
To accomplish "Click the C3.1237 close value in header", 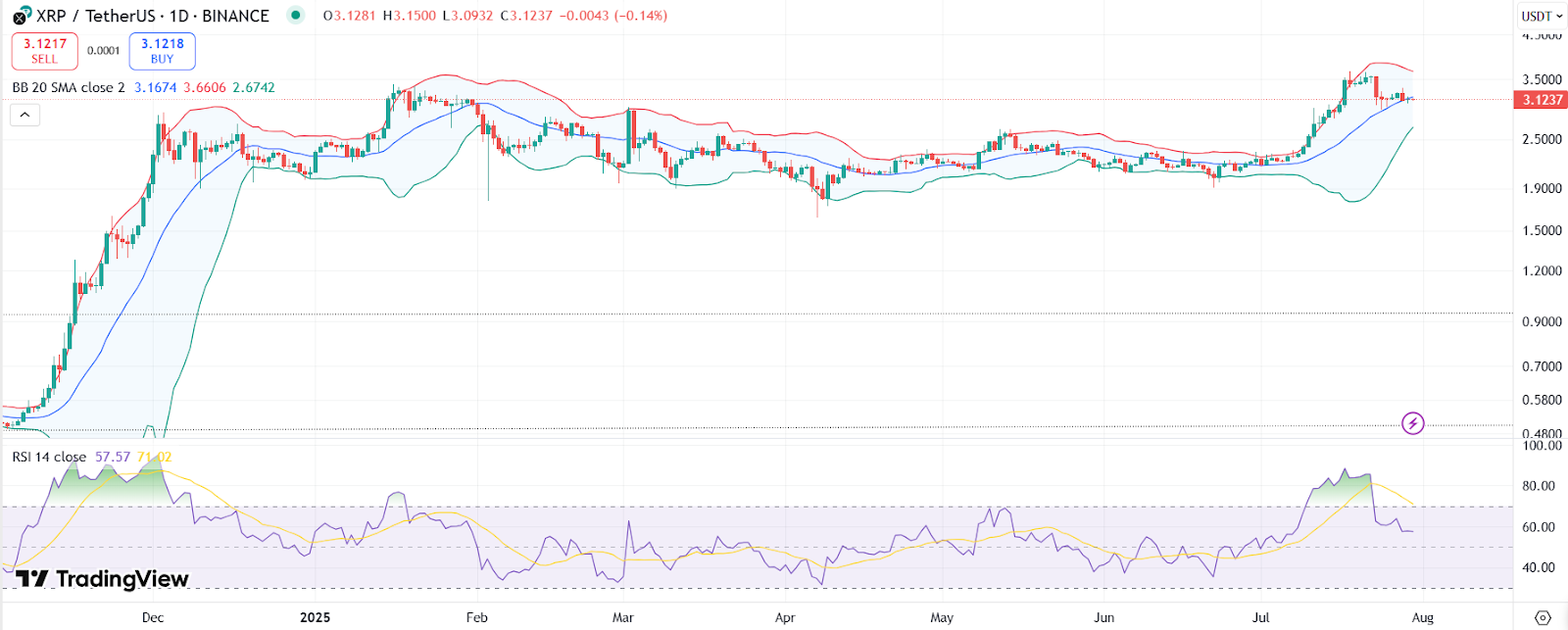I will point(525,16).
